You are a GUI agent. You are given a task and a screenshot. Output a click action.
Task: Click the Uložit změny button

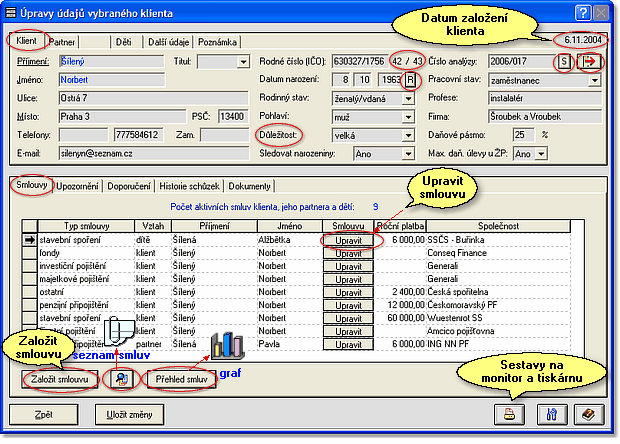pos(130,413)
